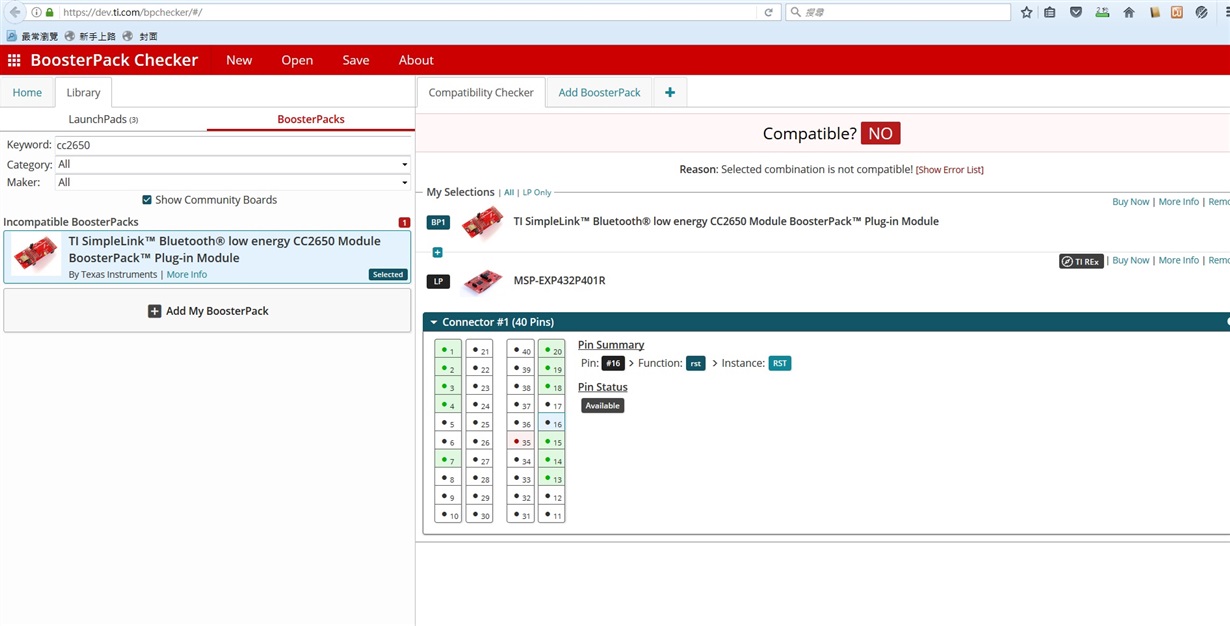Click the small plus icon between BP1 and LP
Image resolution: width=1230 pixels, height=626 pixels.
[437, 252]
